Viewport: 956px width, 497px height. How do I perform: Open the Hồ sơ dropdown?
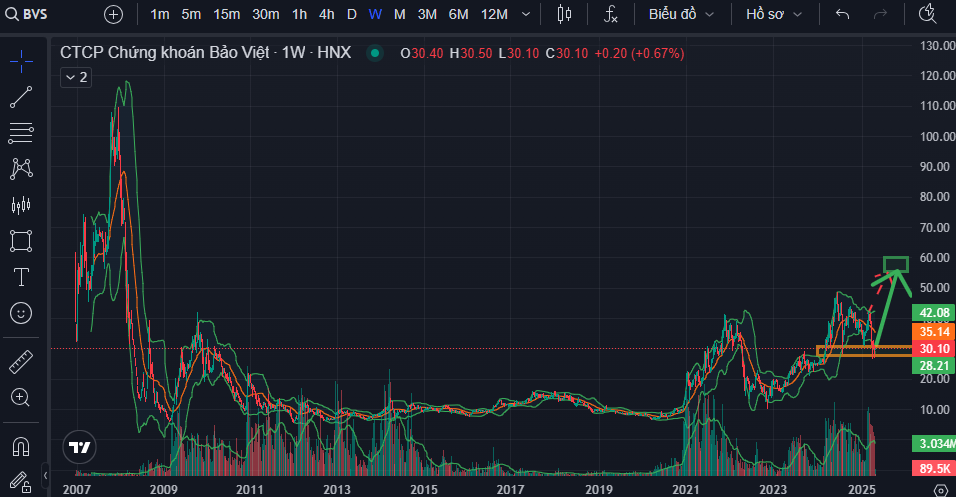(x=774, y=14)
